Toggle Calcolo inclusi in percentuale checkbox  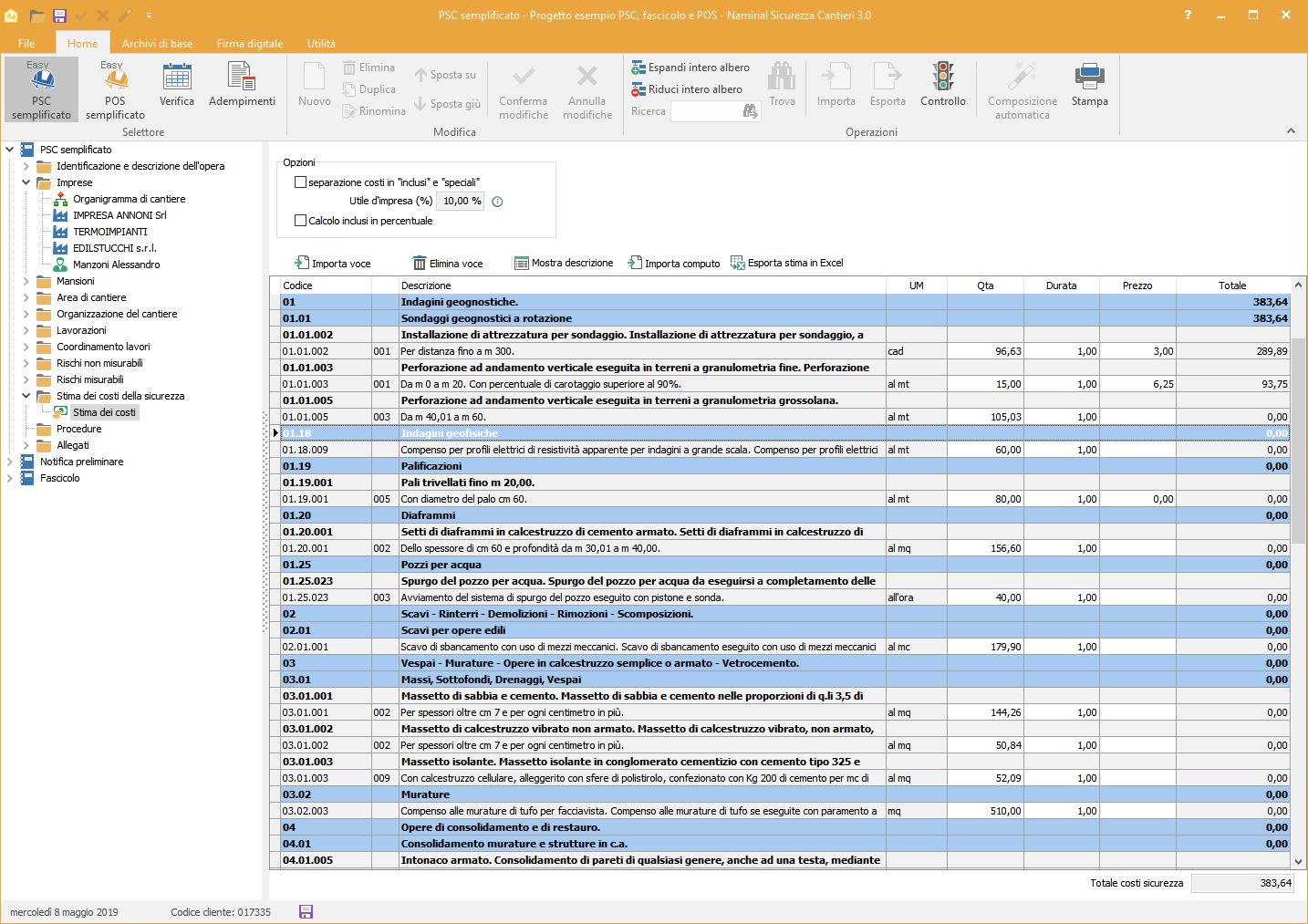(300, 221)
